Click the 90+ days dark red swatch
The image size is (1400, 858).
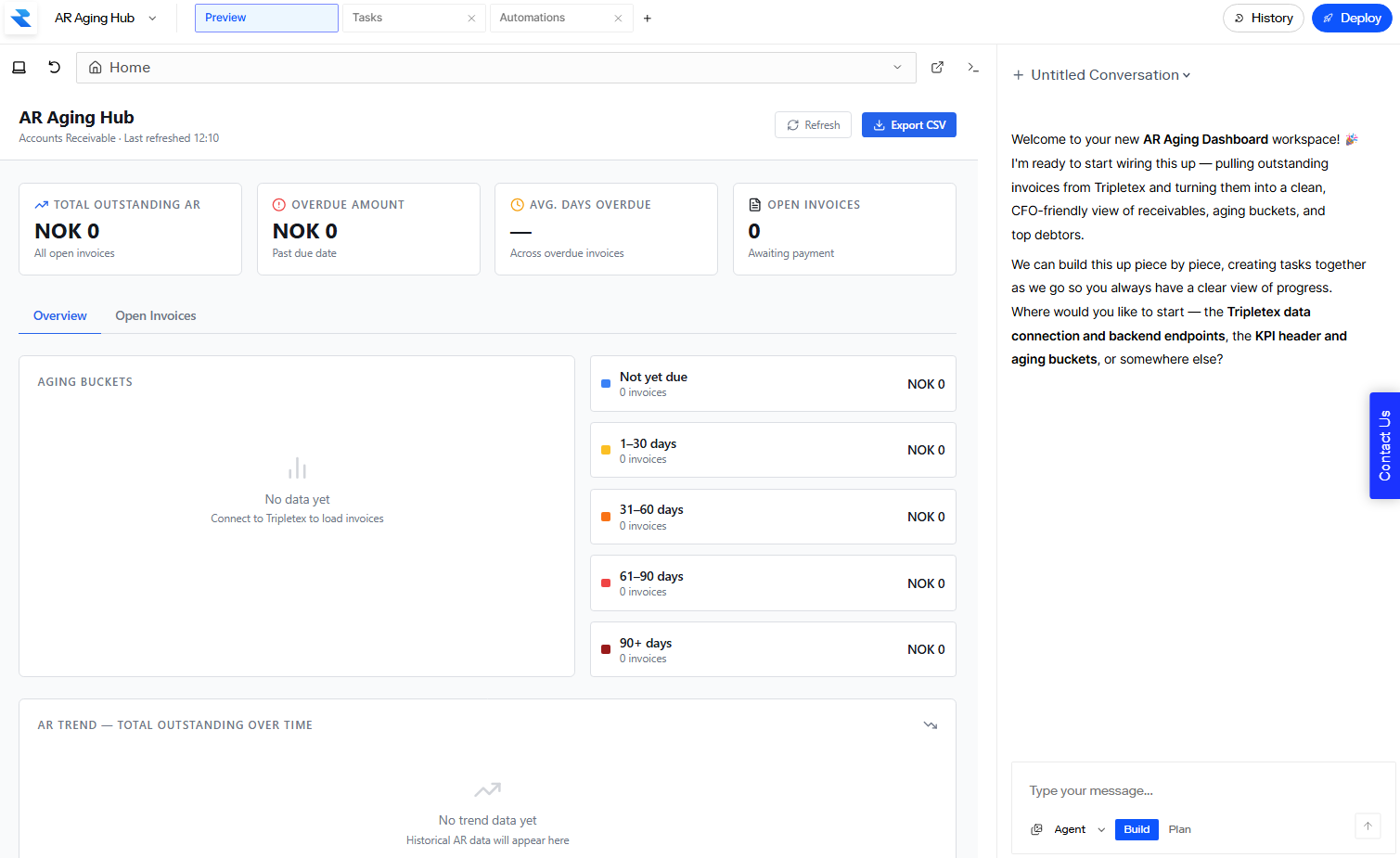click(606, 650)
